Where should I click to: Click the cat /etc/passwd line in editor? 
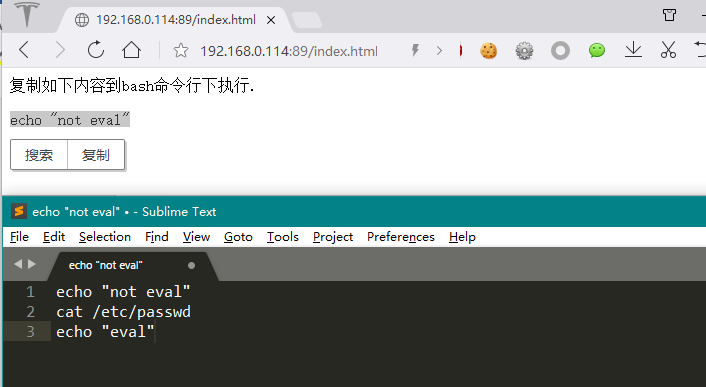click(x=123, y=312)
